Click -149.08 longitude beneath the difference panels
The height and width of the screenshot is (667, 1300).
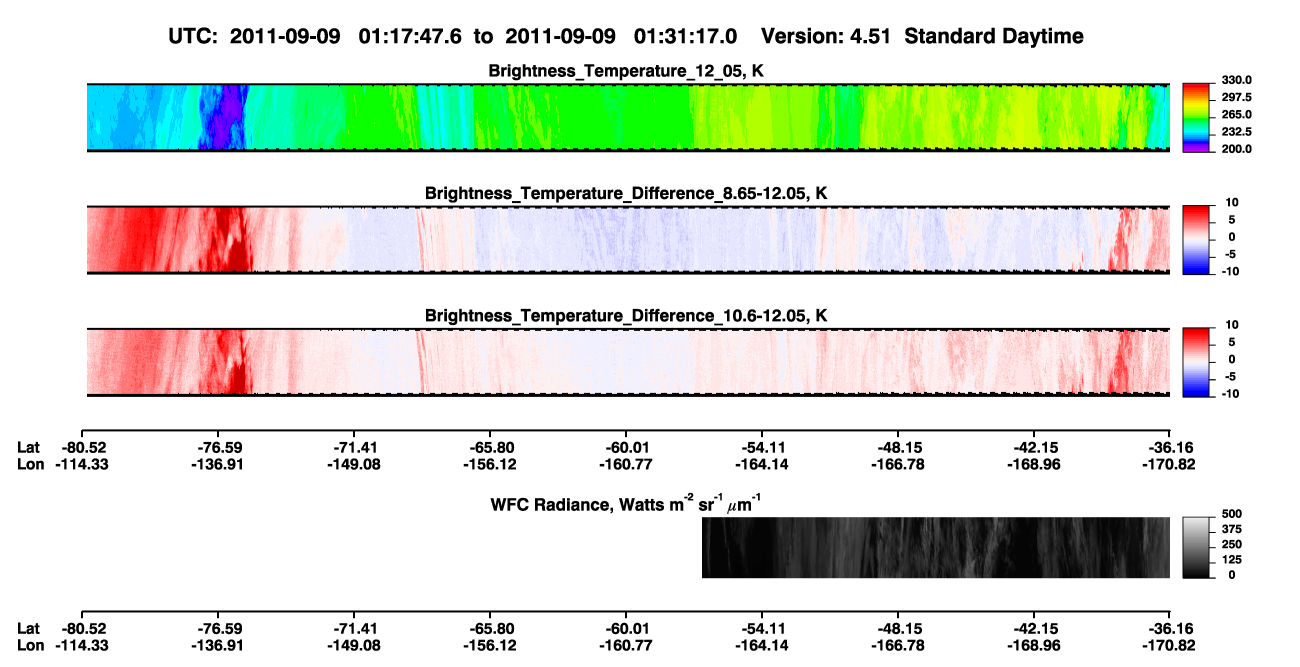tap(353, 464)
